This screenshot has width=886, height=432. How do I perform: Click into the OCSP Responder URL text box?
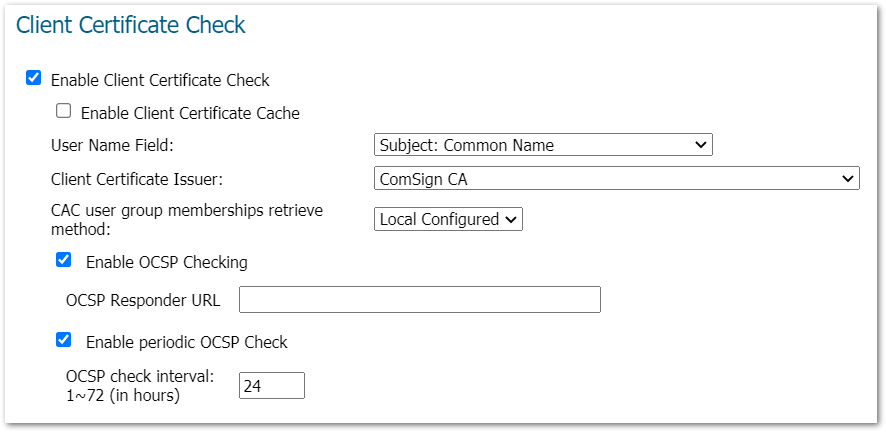pyautogui.click(x=419, y=300)
